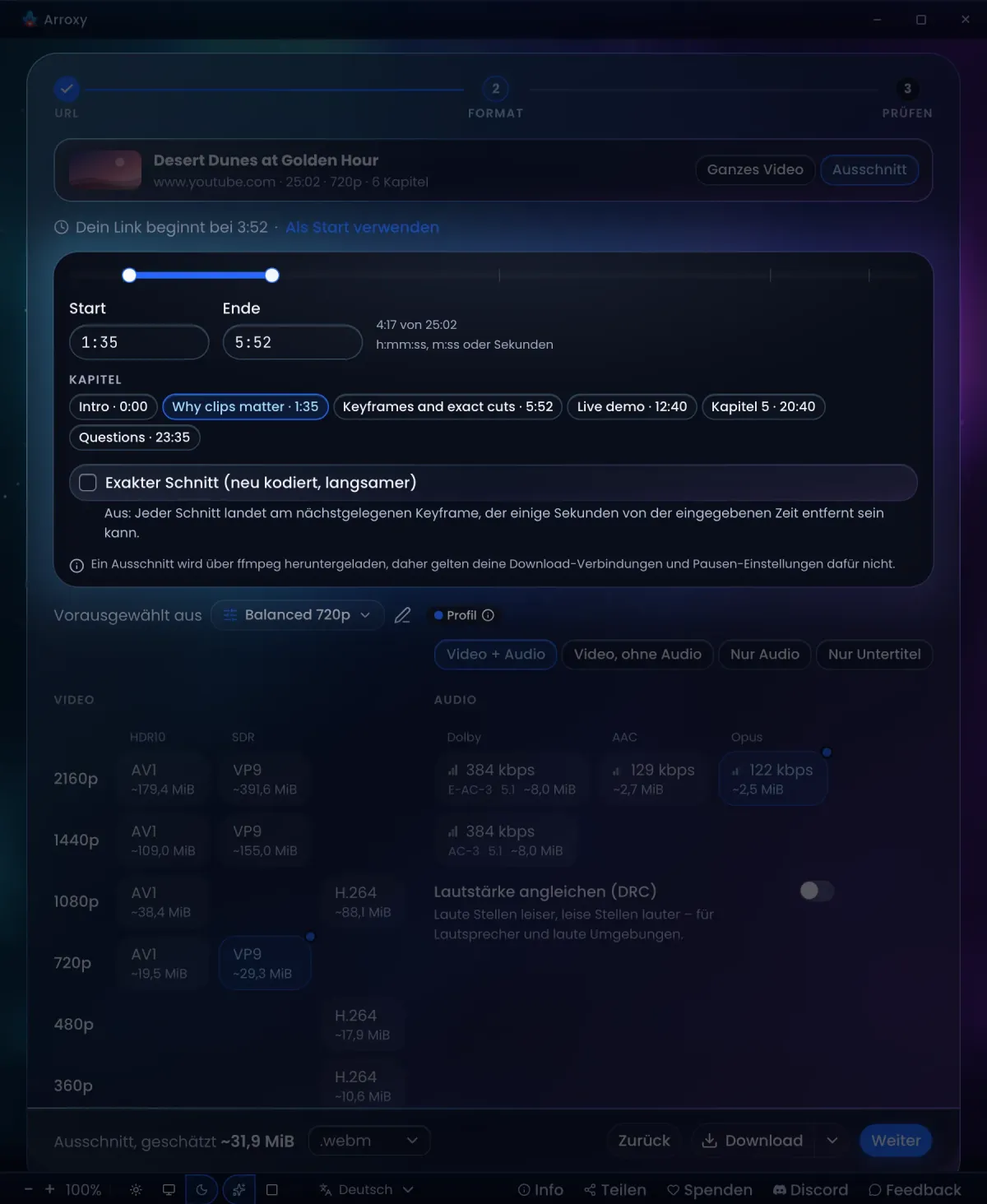Select Video, ohne Audio tab

637,655
